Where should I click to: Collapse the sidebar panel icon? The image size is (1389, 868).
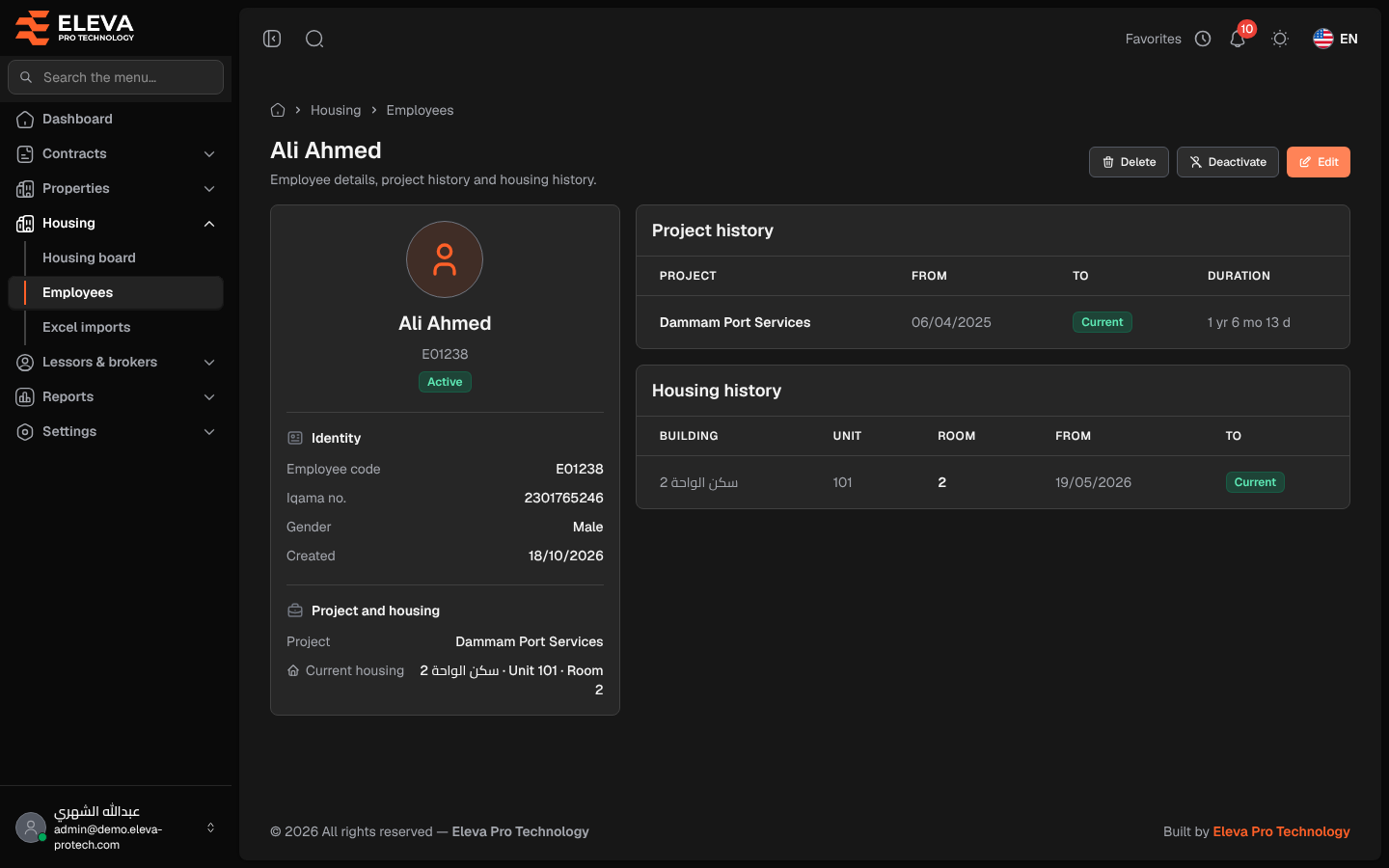(x=272, y=39)
